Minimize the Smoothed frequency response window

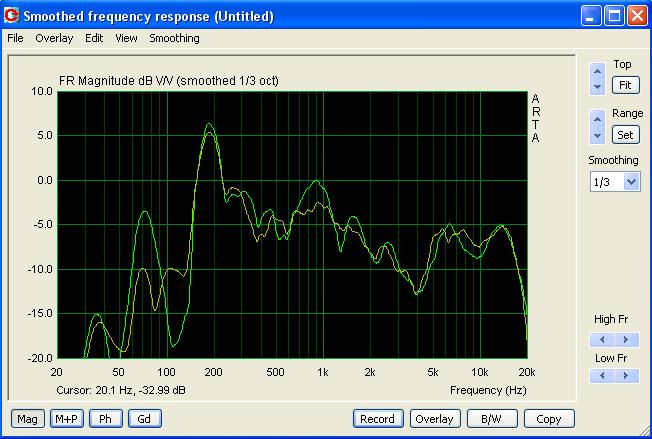[x=591, y=16]
